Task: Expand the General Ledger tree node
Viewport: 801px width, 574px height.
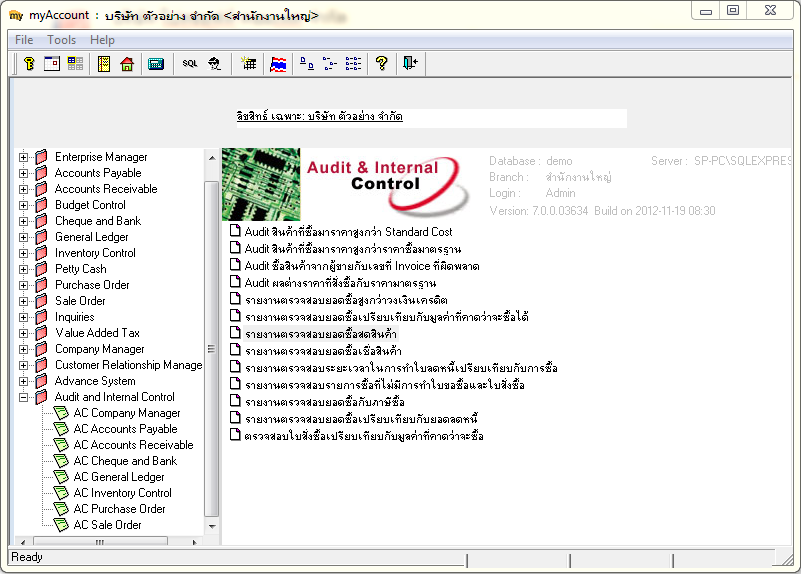Action: point(23,237)
